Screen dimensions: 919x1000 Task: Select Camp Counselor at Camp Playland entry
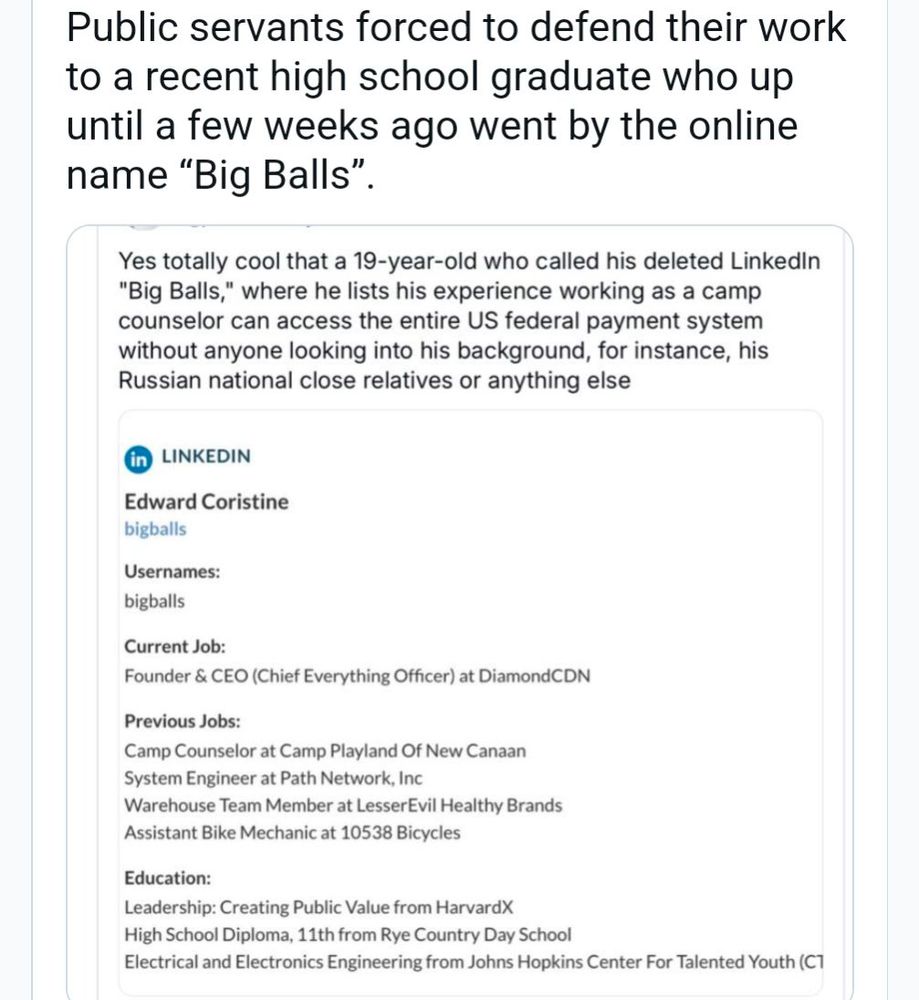tap(325, 750)
